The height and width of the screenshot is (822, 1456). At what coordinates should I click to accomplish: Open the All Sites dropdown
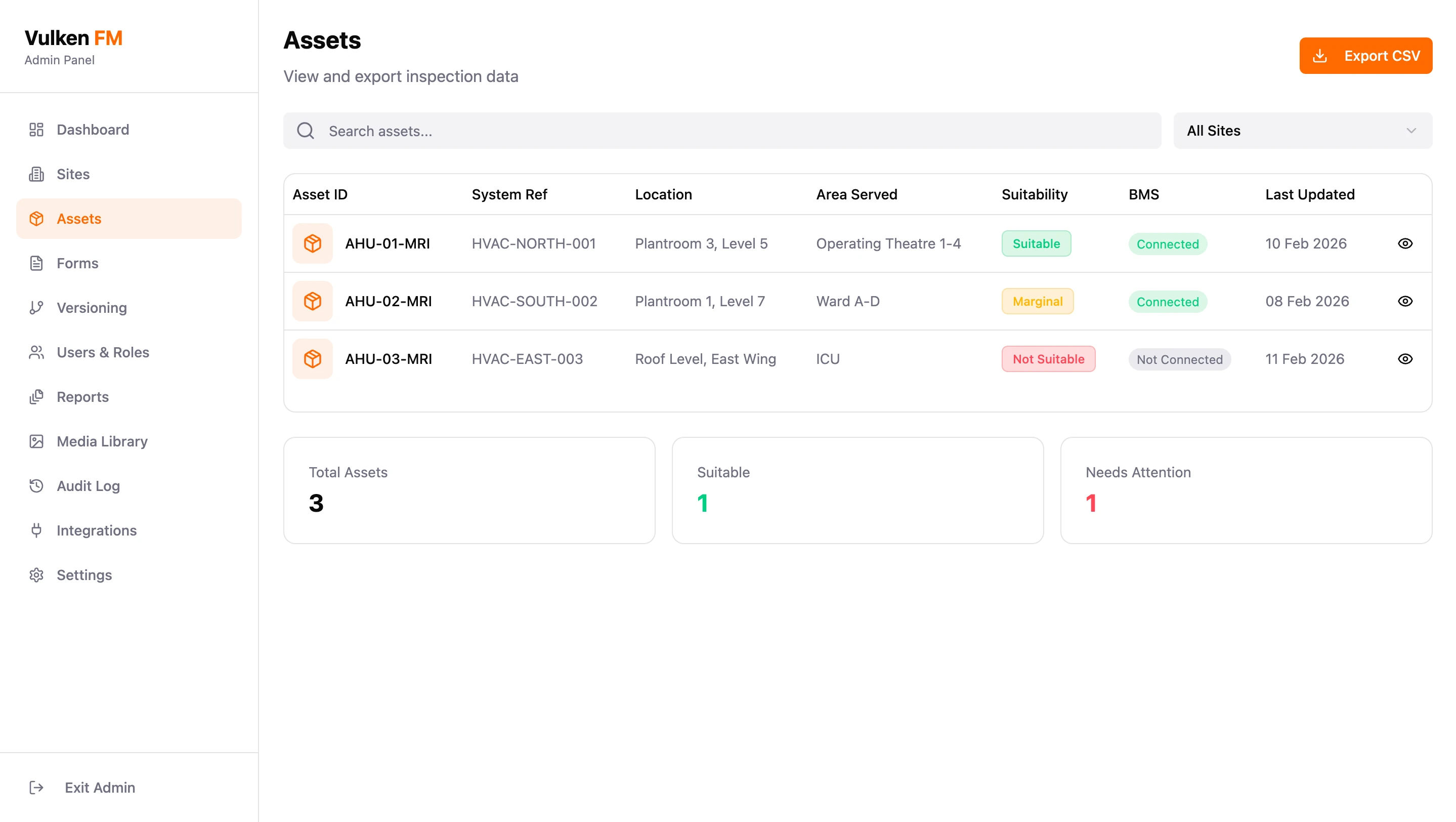(x=1302, y=131)
